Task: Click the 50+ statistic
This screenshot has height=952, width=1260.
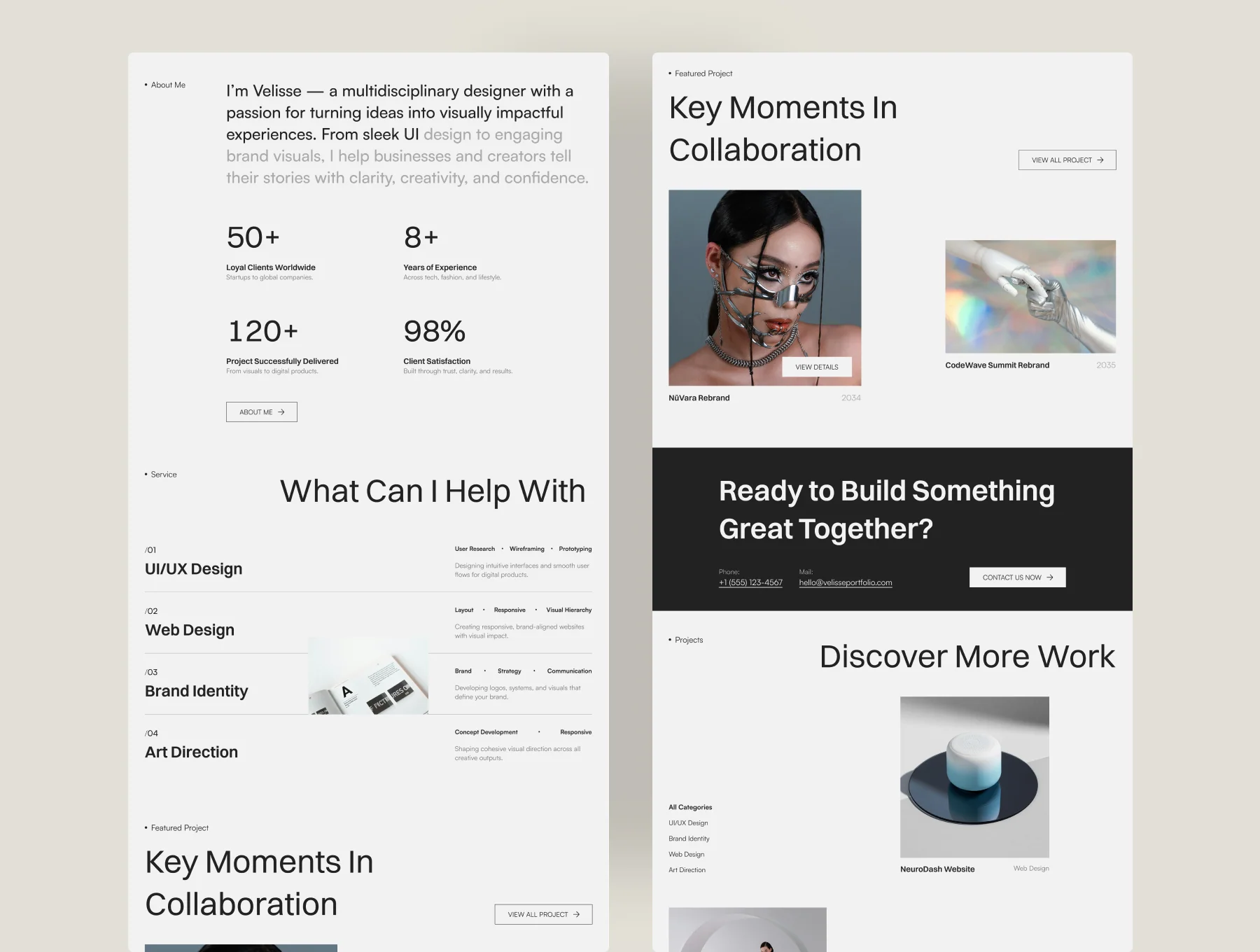Action: (x=253, y=237)
